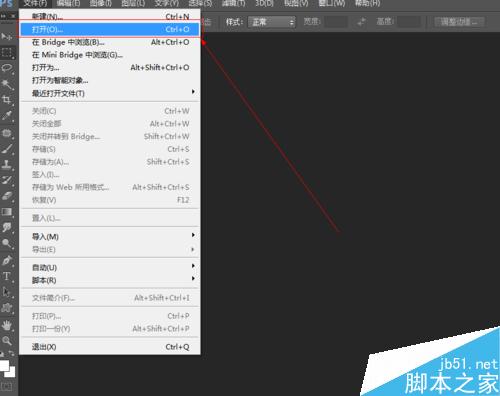Click the foreground color swatch
500x396 pixels.
pos(4,366)
